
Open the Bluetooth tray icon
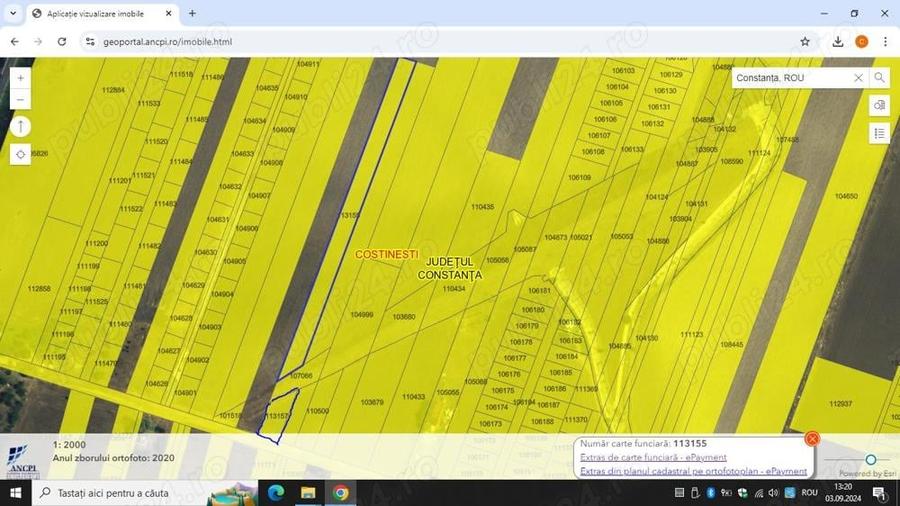pyautogui.click(x=710, y=493)
